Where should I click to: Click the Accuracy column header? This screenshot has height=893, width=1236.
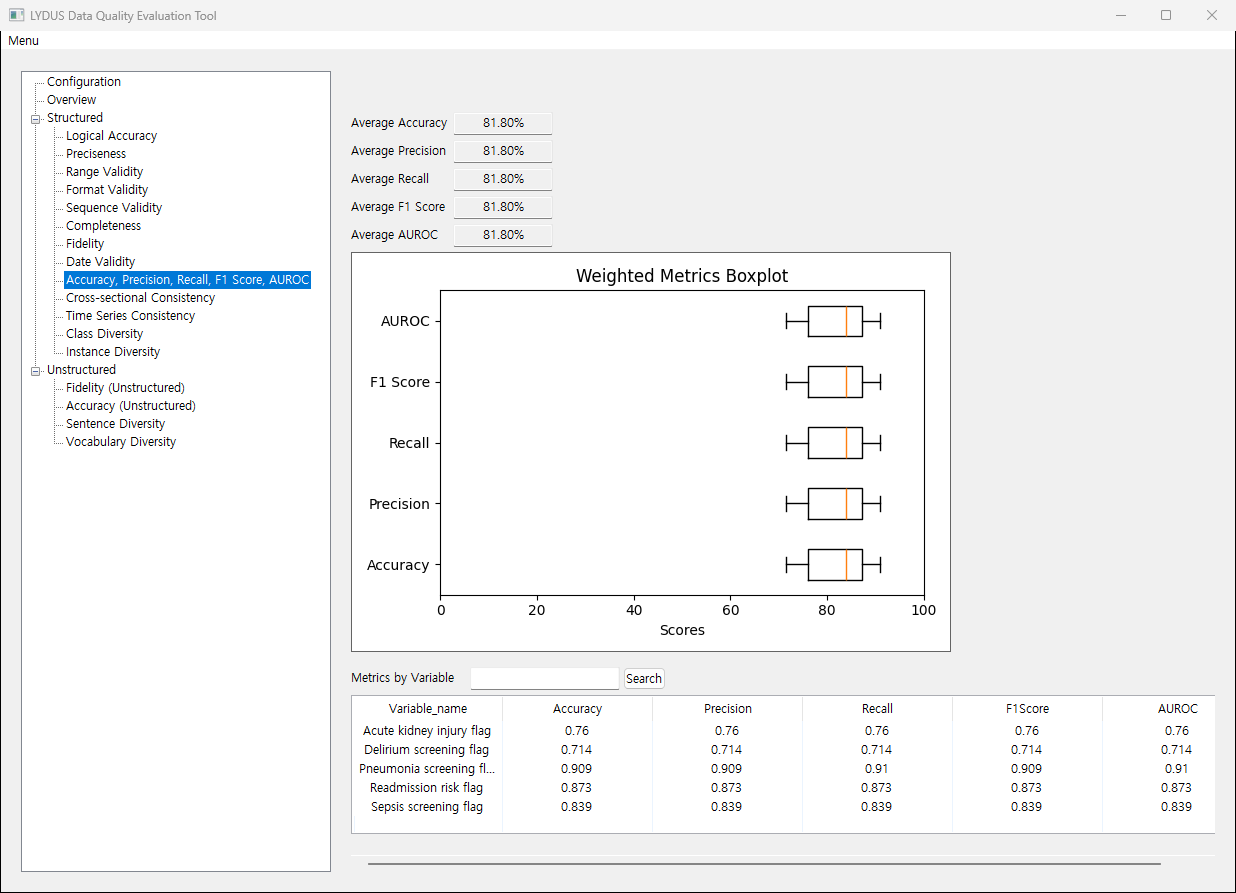point(578,709)
